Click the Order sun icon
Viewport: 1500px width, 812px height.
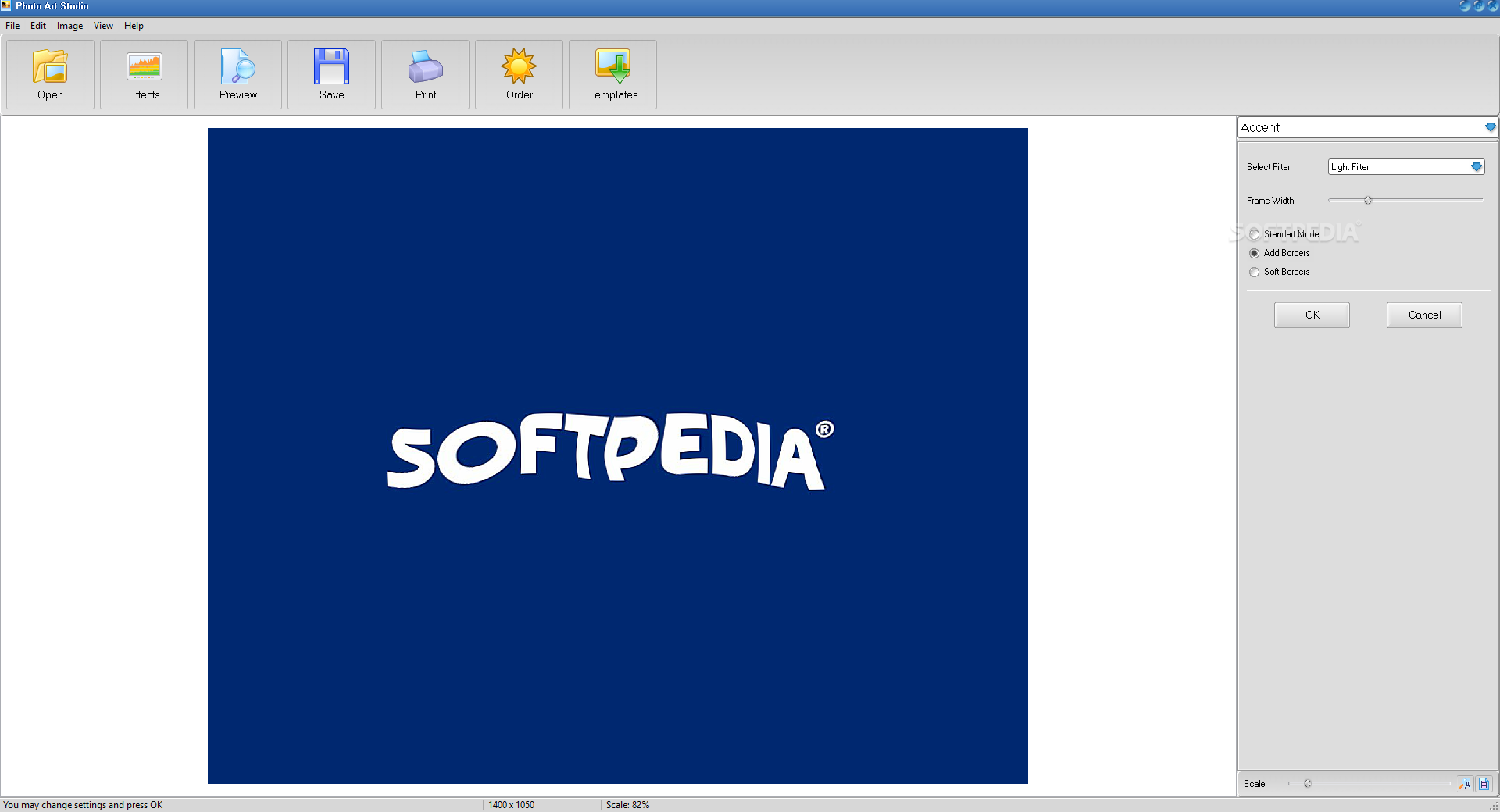(519, 75)
